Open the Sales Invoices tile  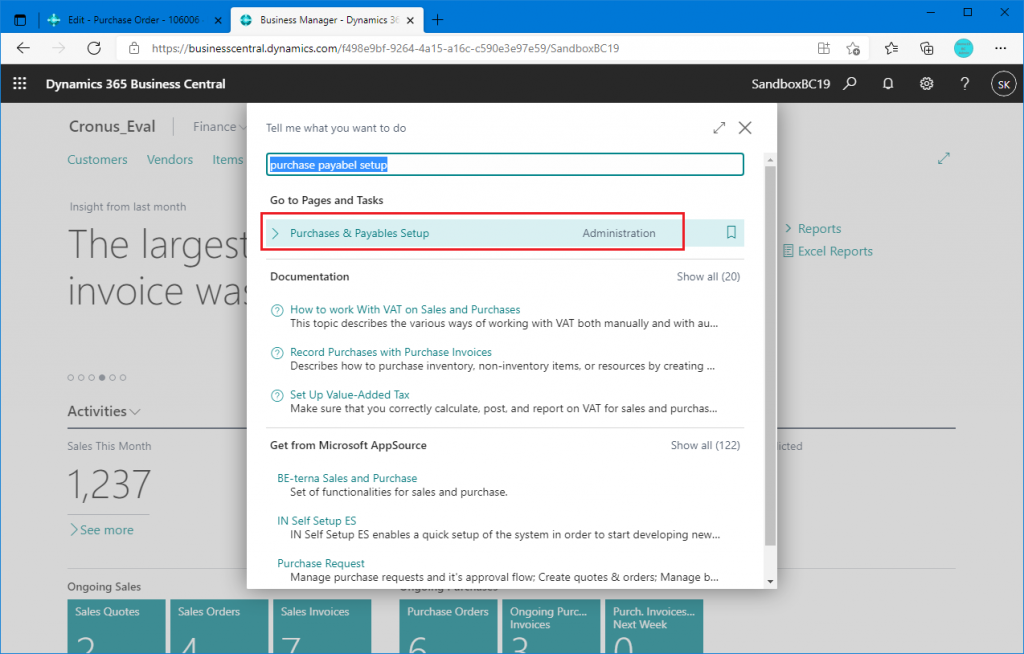click(322, 627)
